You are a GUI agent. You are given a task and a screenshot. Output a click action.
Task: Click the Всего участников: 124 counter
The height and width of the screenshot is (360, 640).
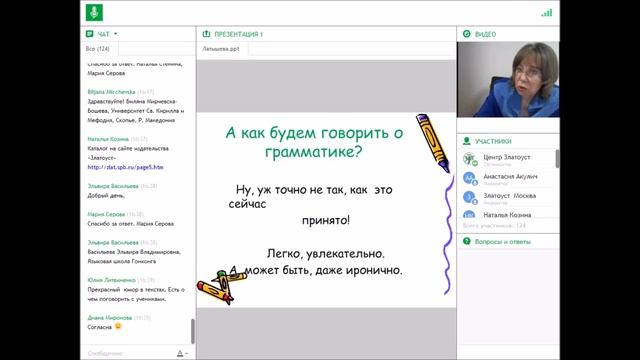click(x=494, y=226)
